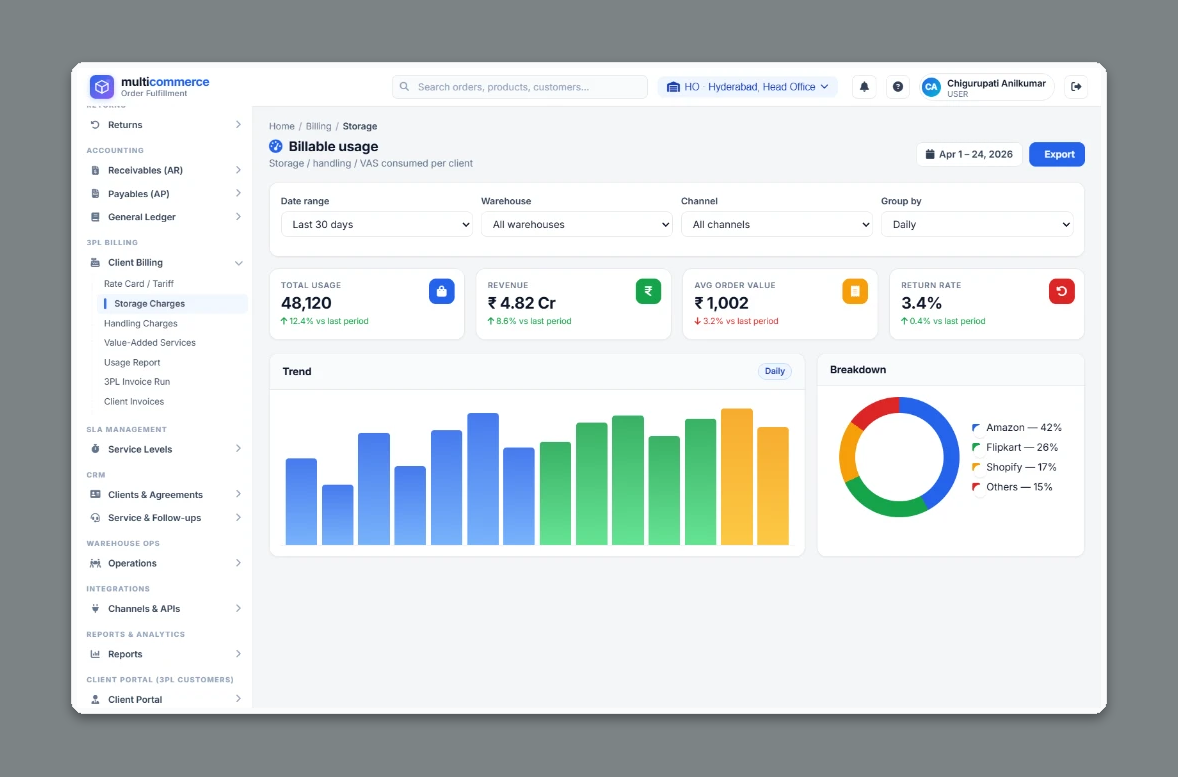Open the Date range dropdown
This screenshot has width=1178, height=777.
[x=376, y=224]
